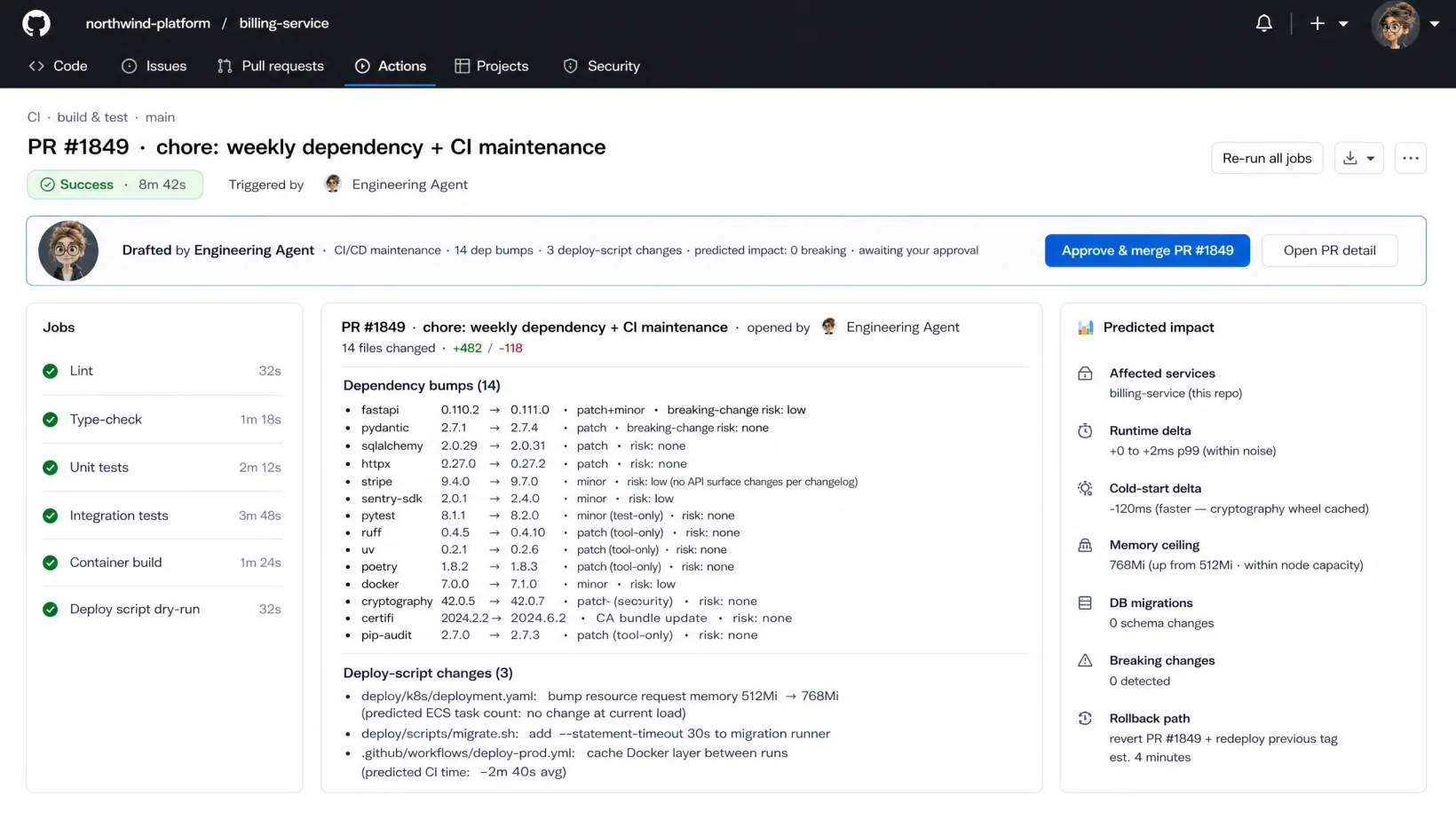Click the DB migrations icon

[1085, 603]
